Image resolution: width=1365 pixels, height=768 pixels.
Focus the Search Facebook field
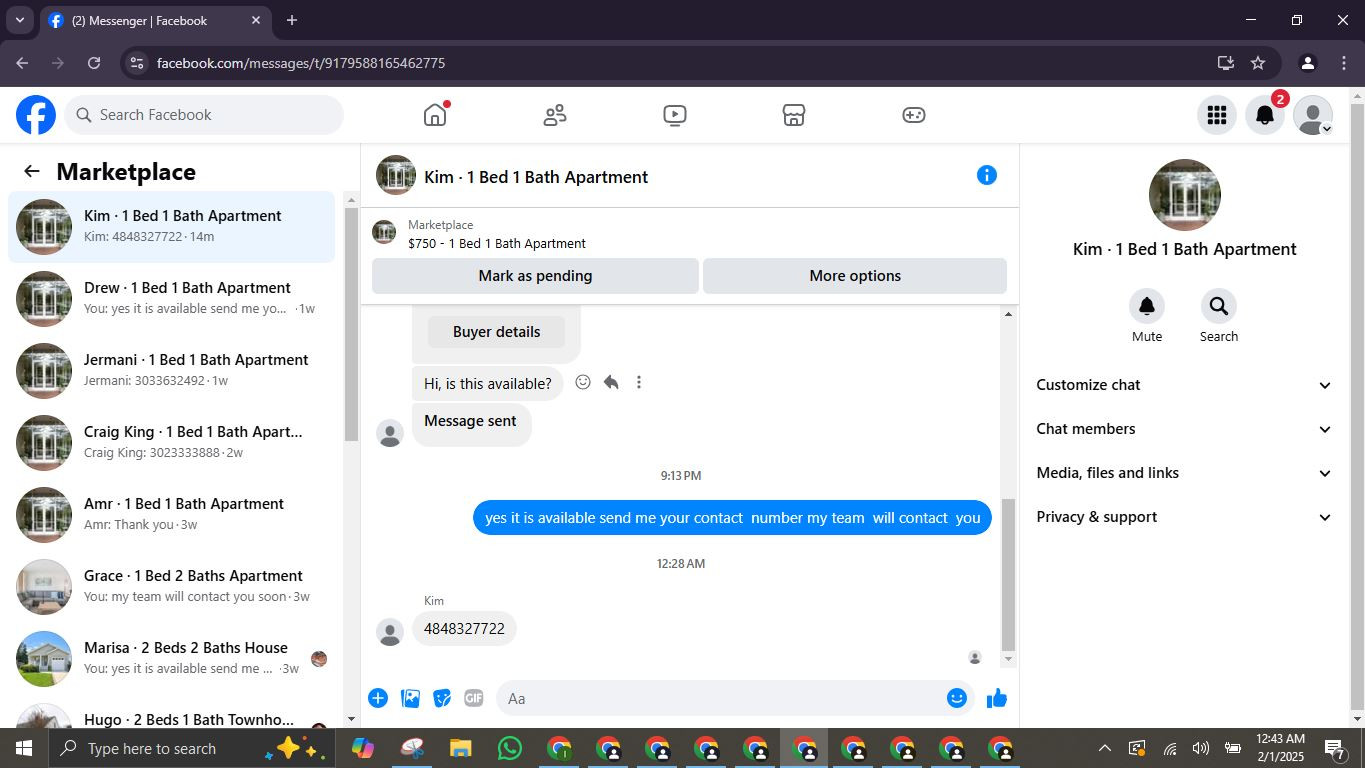[204, 115]
